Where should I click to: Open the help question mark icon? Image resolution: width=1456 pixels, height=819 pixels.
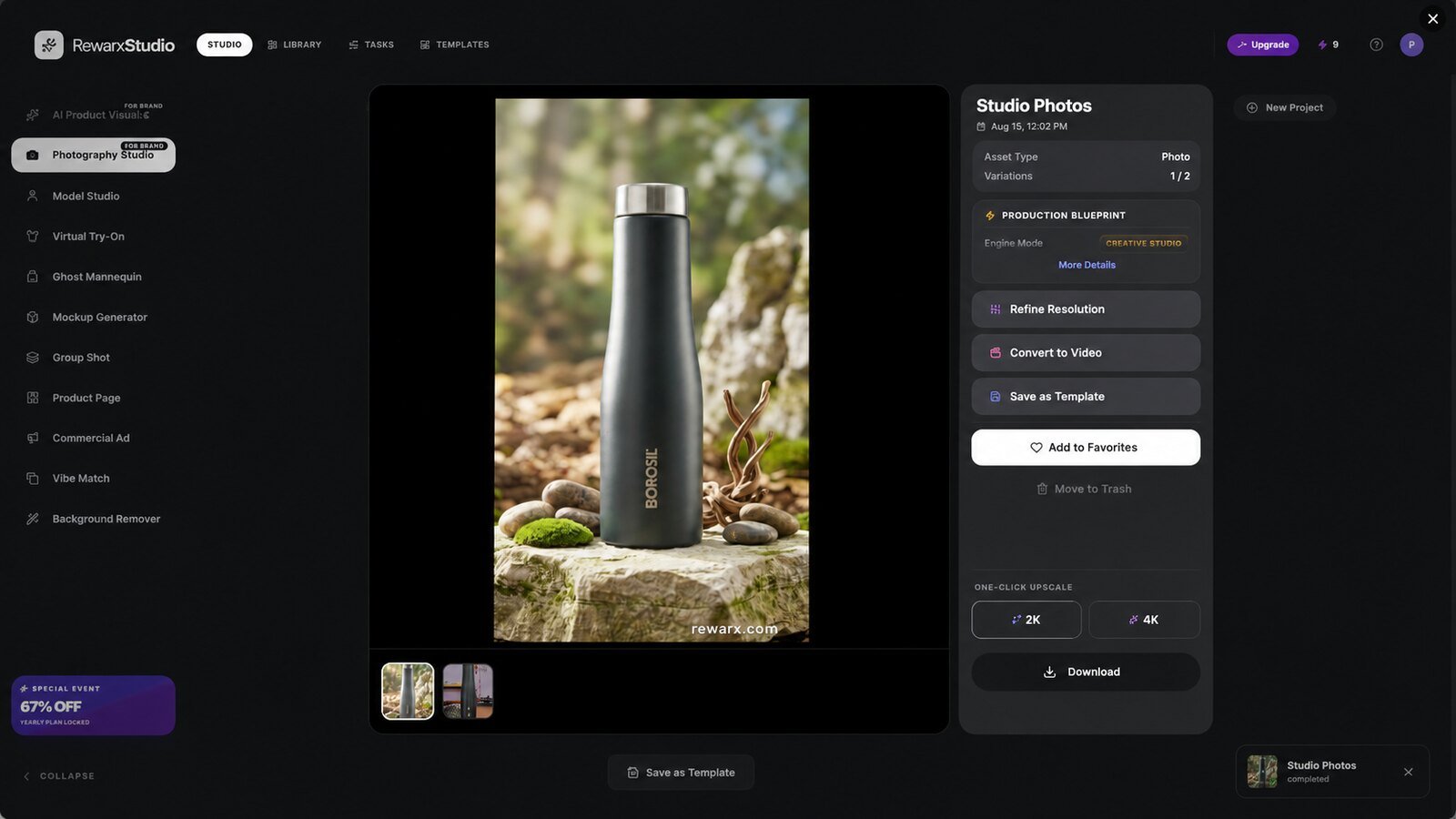tap(1376, 45)
